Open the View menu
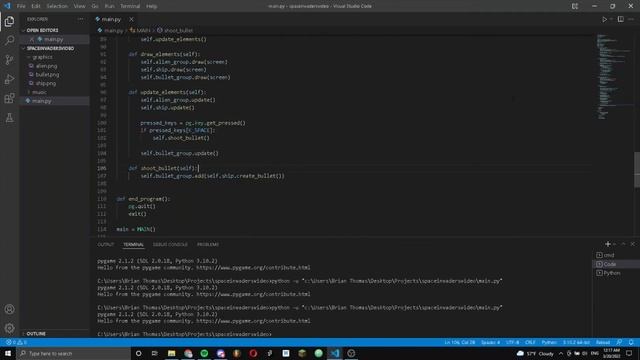The image size is (640, 360). coord(79,6)
